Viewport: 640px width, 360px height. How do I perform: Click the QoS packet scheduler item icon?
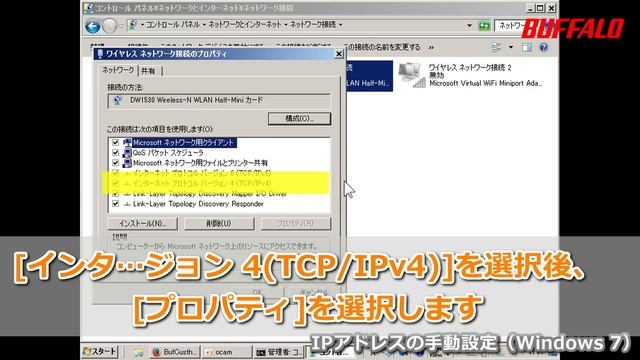click(x=127, y=153)
